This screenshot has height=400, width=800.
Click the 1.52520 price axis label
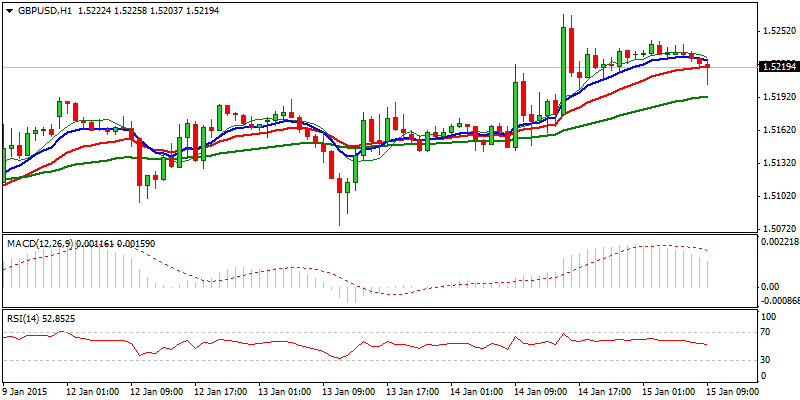tap(778, 31)
